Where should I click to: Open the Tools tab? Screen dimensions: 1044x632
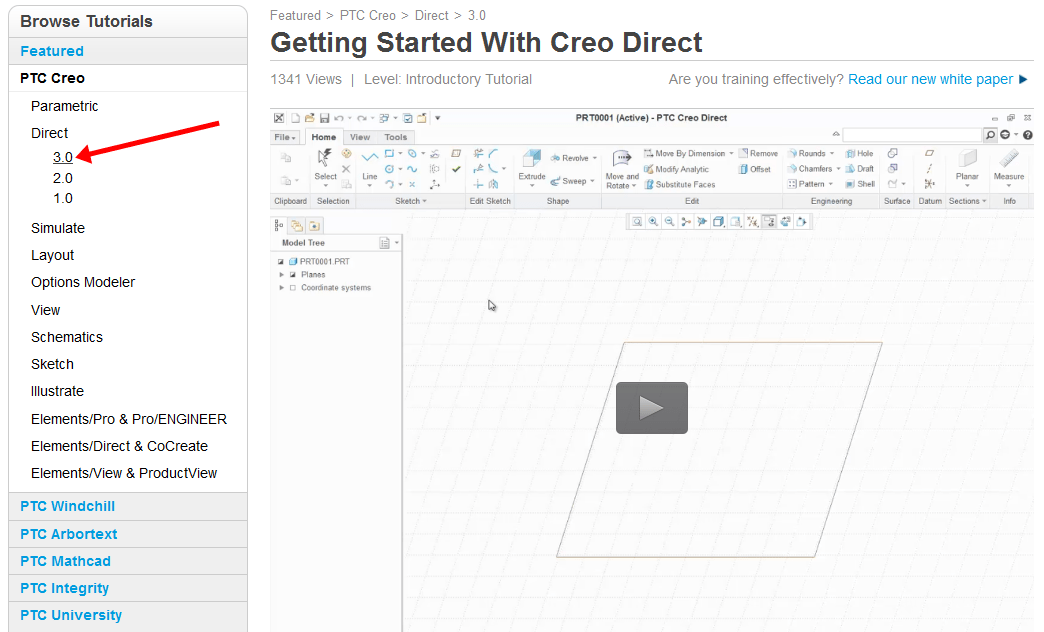tap(394, 137)
